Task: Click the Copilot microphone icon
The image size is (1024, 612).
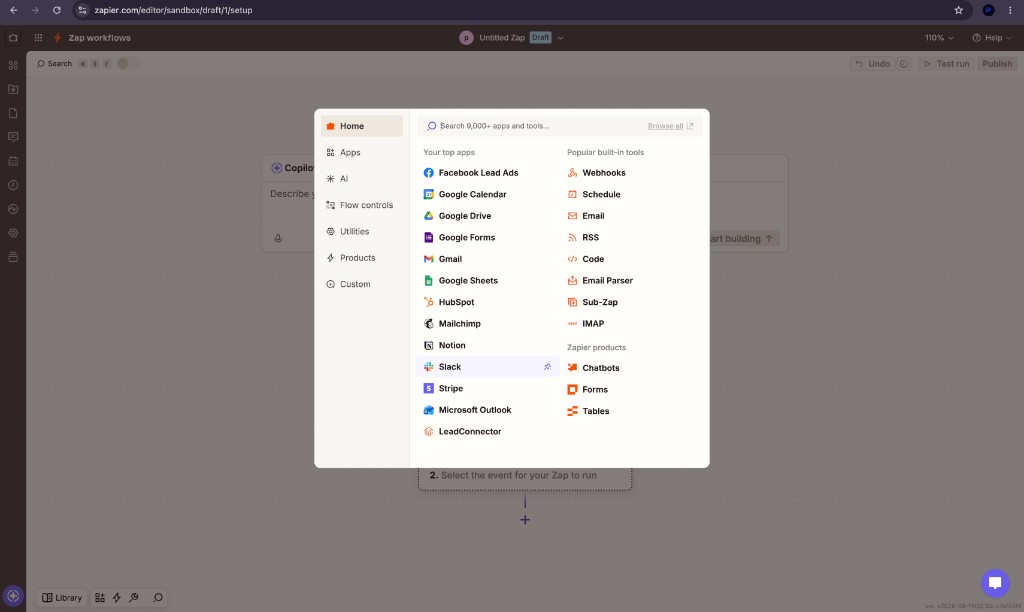Action: click(x=278, y=238)
